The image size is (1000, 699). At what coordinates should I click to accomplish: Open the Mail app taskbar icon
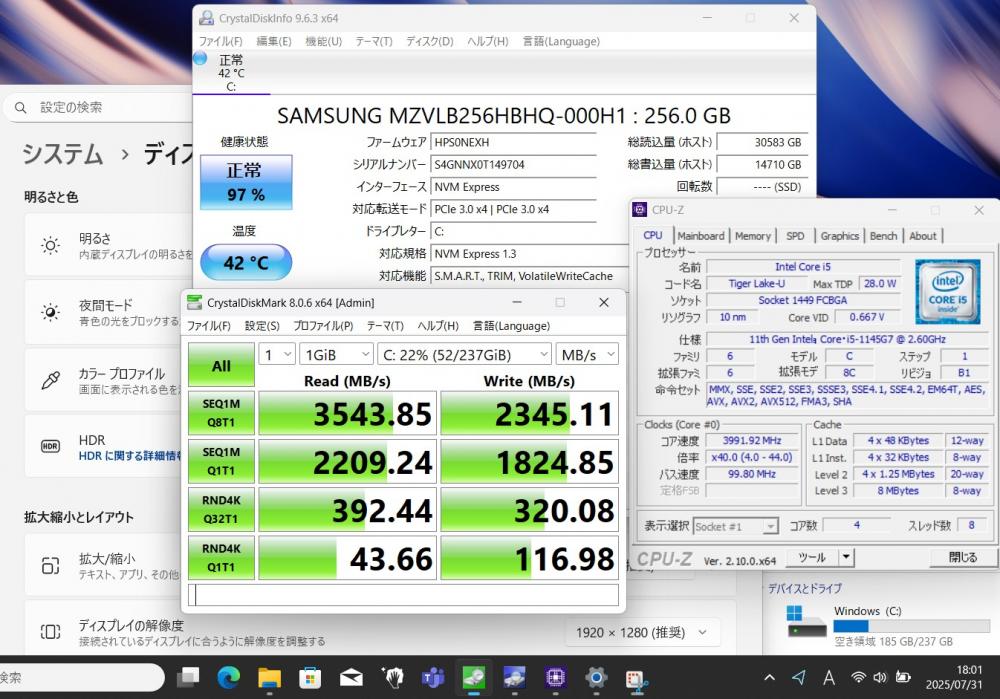click(351, 677)
